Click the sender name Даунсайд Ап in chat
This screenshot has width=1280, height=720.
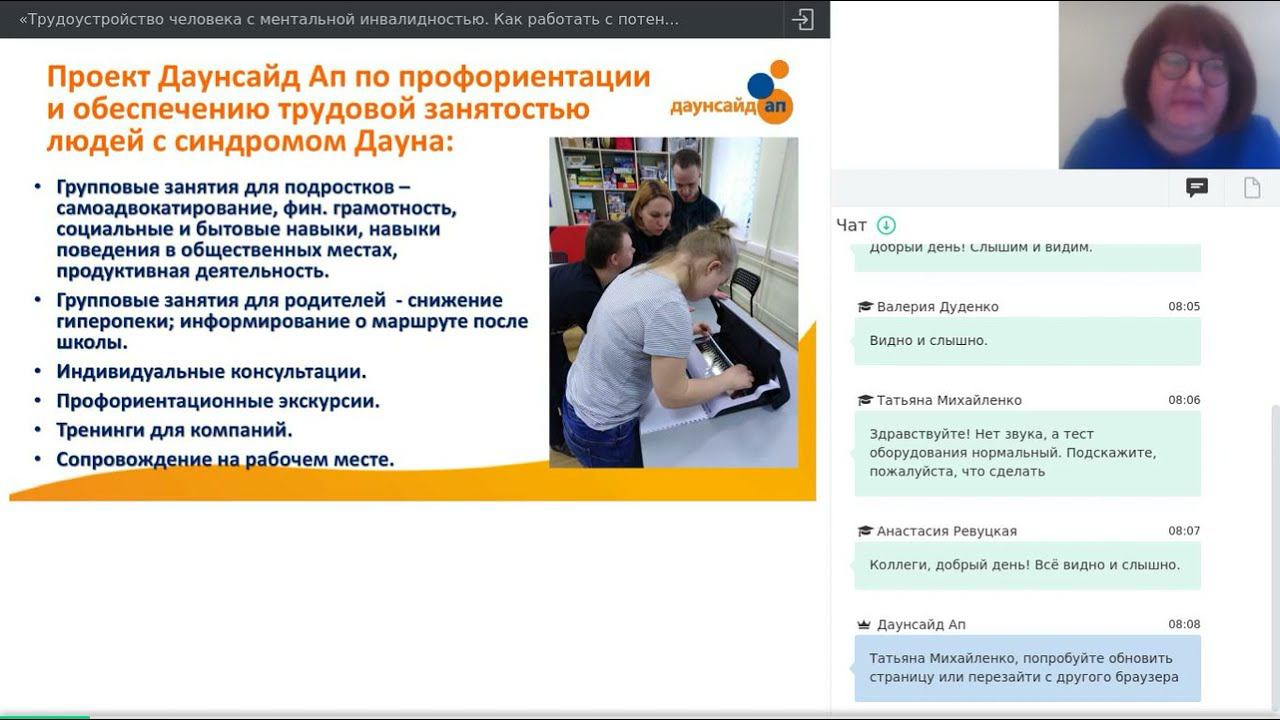tap(921, 624)
